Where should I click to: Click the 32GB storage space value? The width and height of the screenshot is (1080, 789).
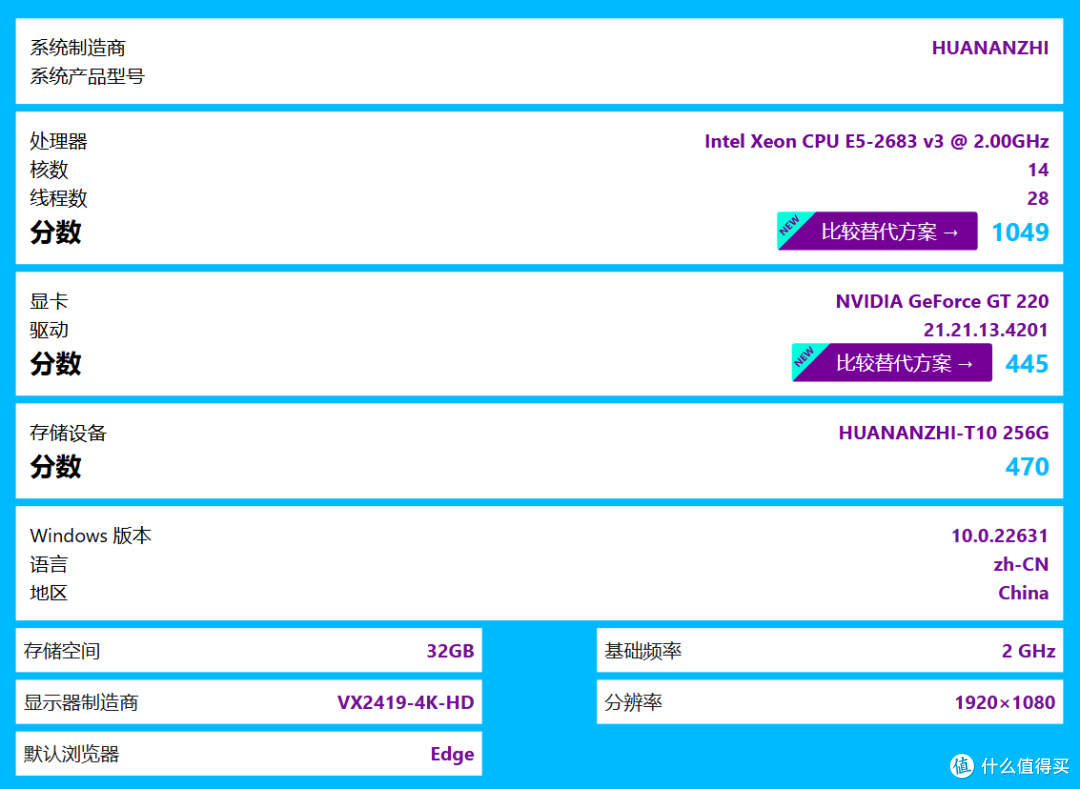[x=450, y=651]
